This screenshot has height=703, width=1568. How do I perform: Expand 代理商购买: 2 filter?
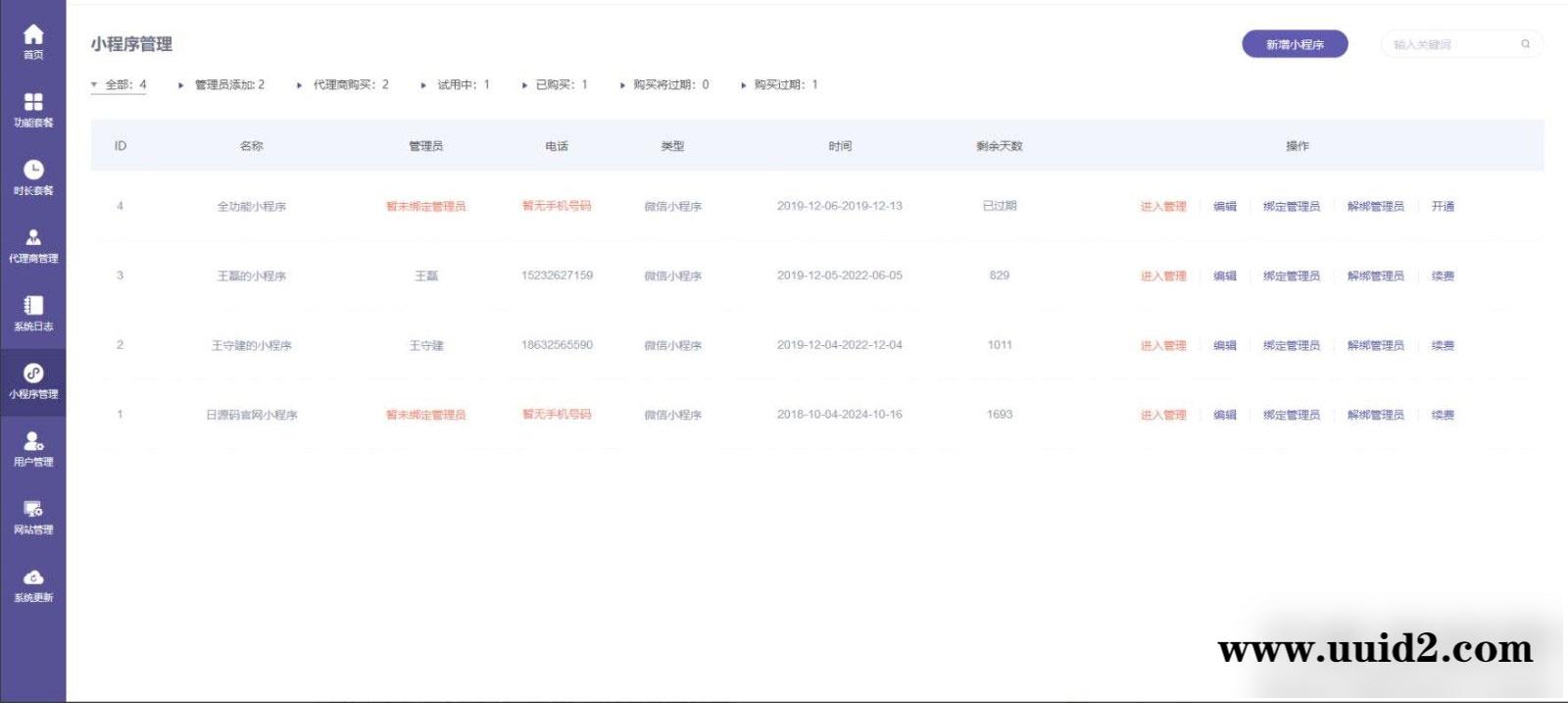[343, 85]
